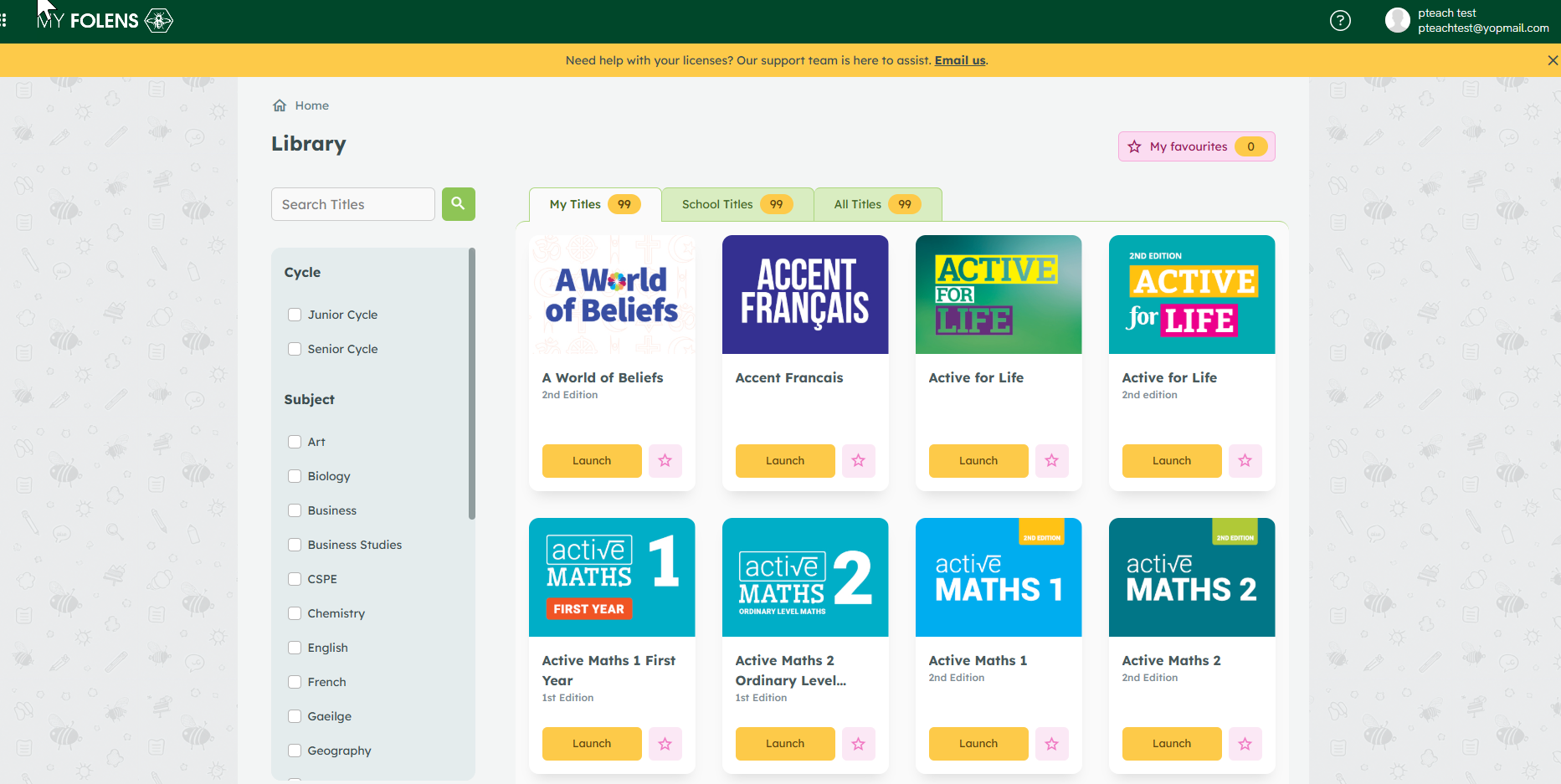Enable the Business Studies filter
Image resolution: width=1561 pixels, height=784 pixels.
click(x=295, y=545)
